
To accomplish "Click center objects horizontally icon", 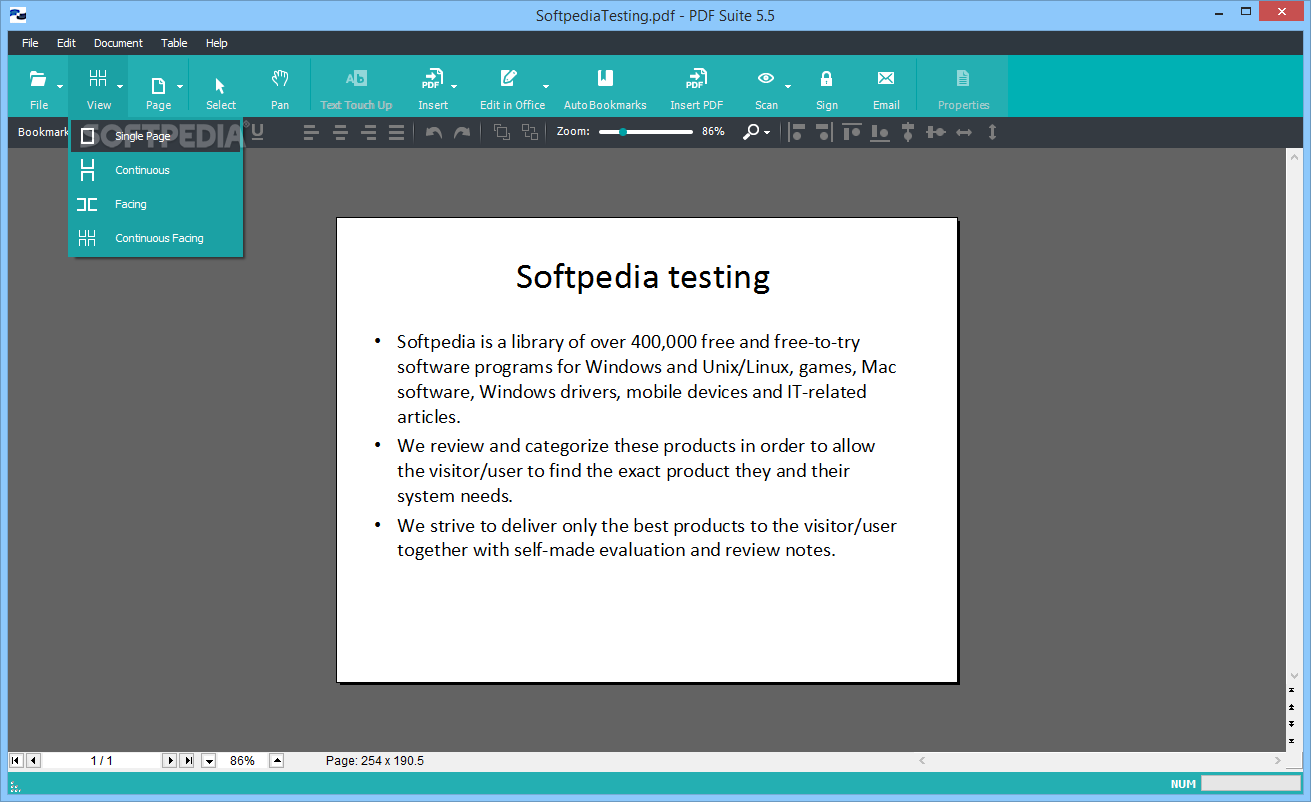I will pyautogui.click(x=908, y=132).
